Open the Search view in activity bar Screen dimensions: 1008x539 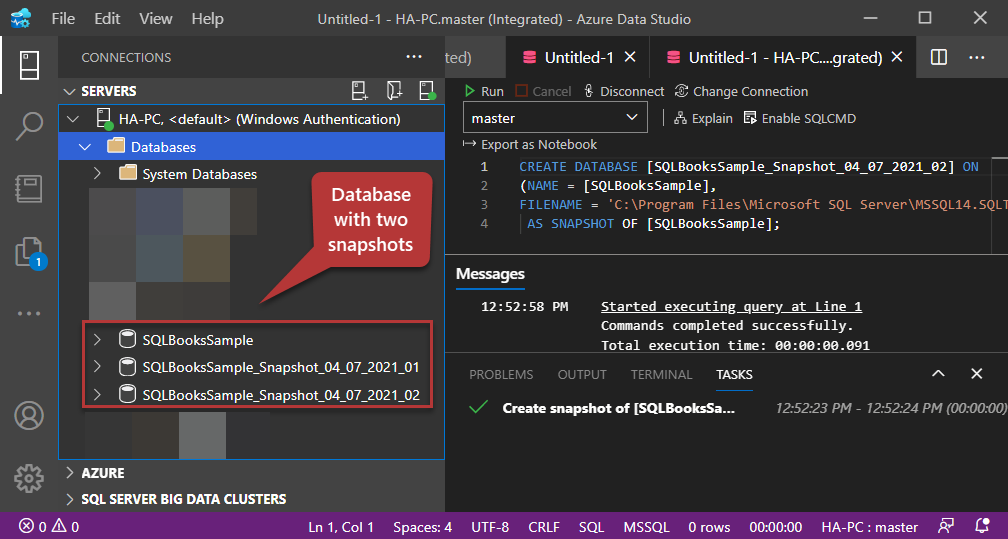point(29,126)
